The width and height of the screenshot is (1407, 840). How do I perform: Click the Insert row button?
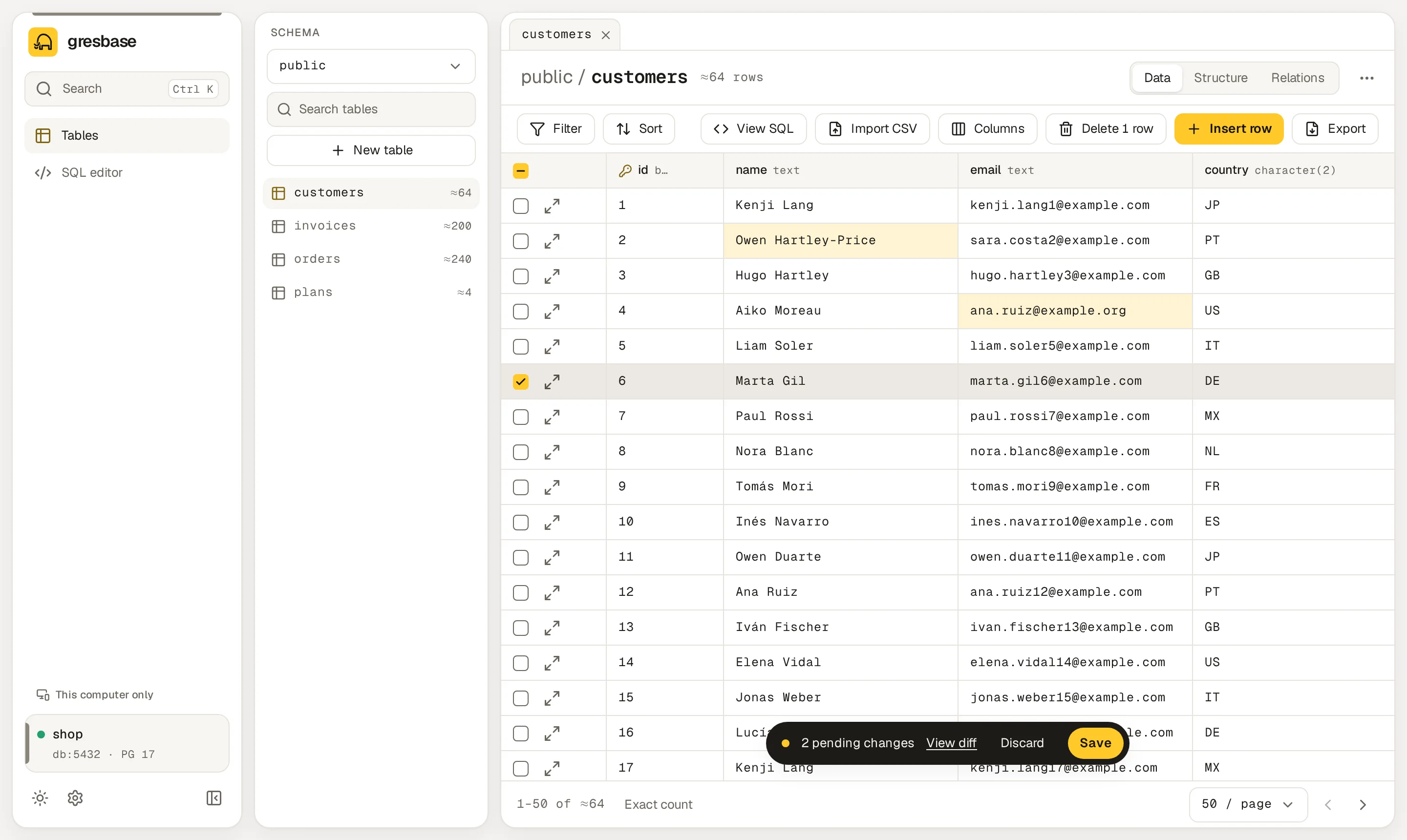(x=1229, y=129)
